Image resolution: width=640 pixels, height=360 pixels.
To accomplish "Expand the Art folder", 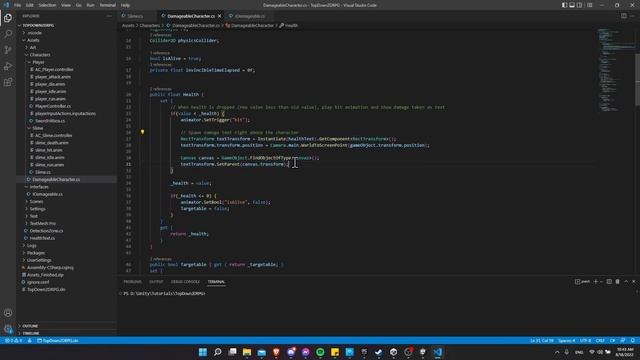I will pyautogui.click(x=33, y=47).
